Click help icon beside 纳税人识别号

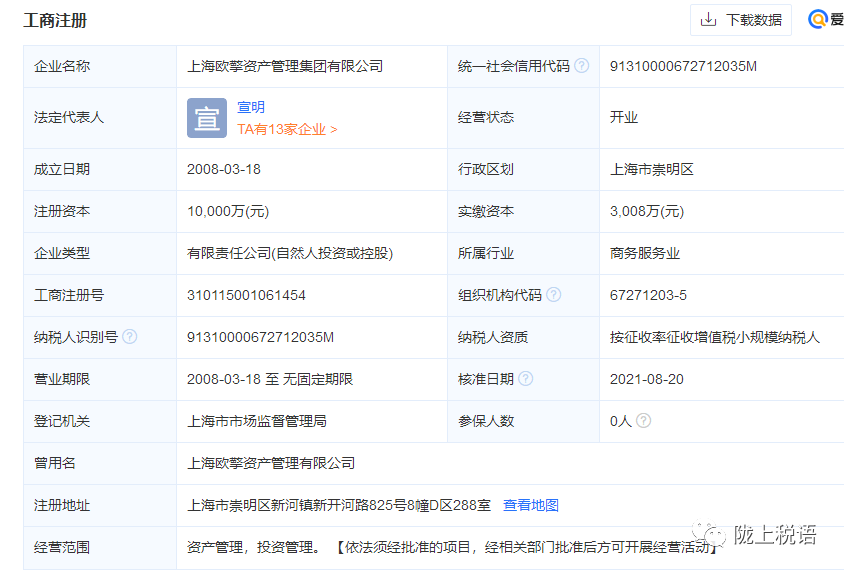coord(129,337)
